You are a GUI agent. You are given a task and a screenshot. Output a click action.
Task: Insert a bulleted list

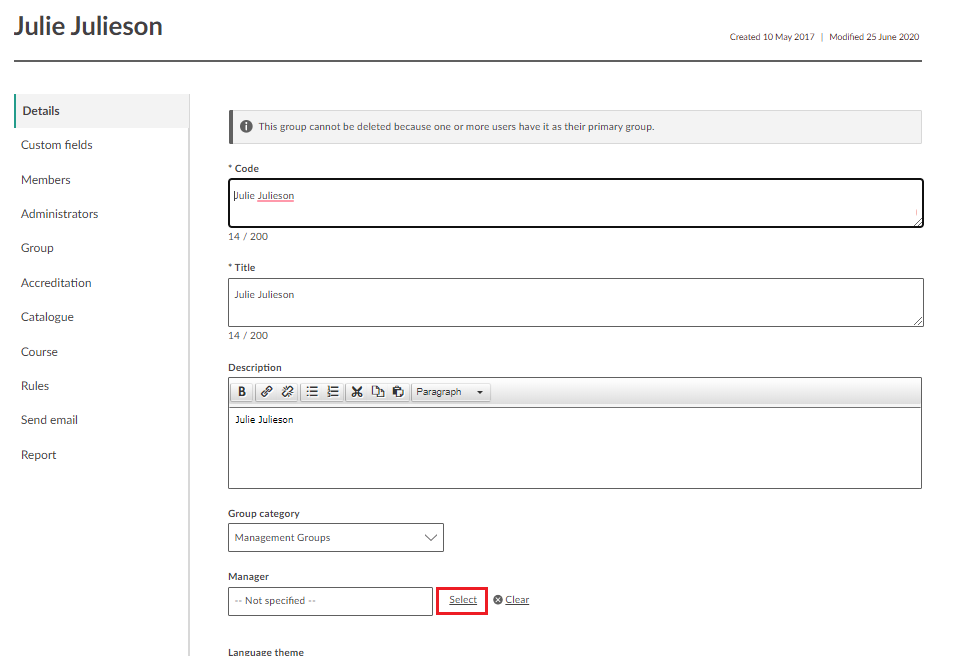tap(312, 392)
